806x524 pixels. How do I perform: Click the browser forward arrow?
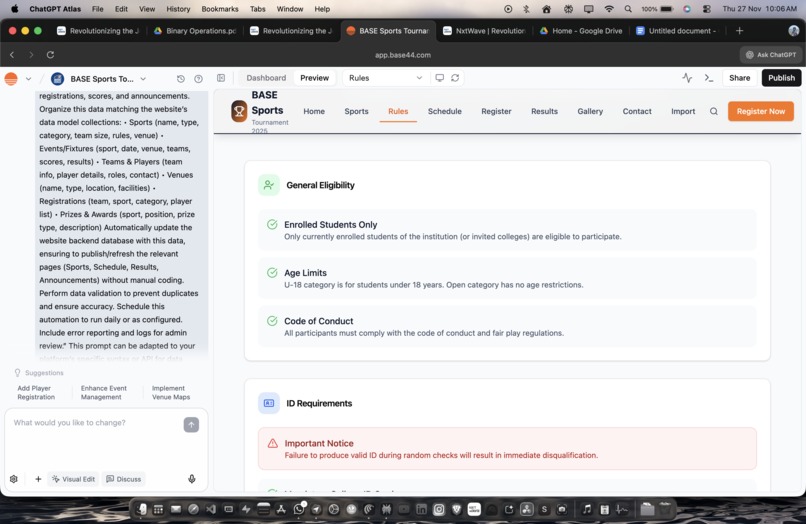31,55
